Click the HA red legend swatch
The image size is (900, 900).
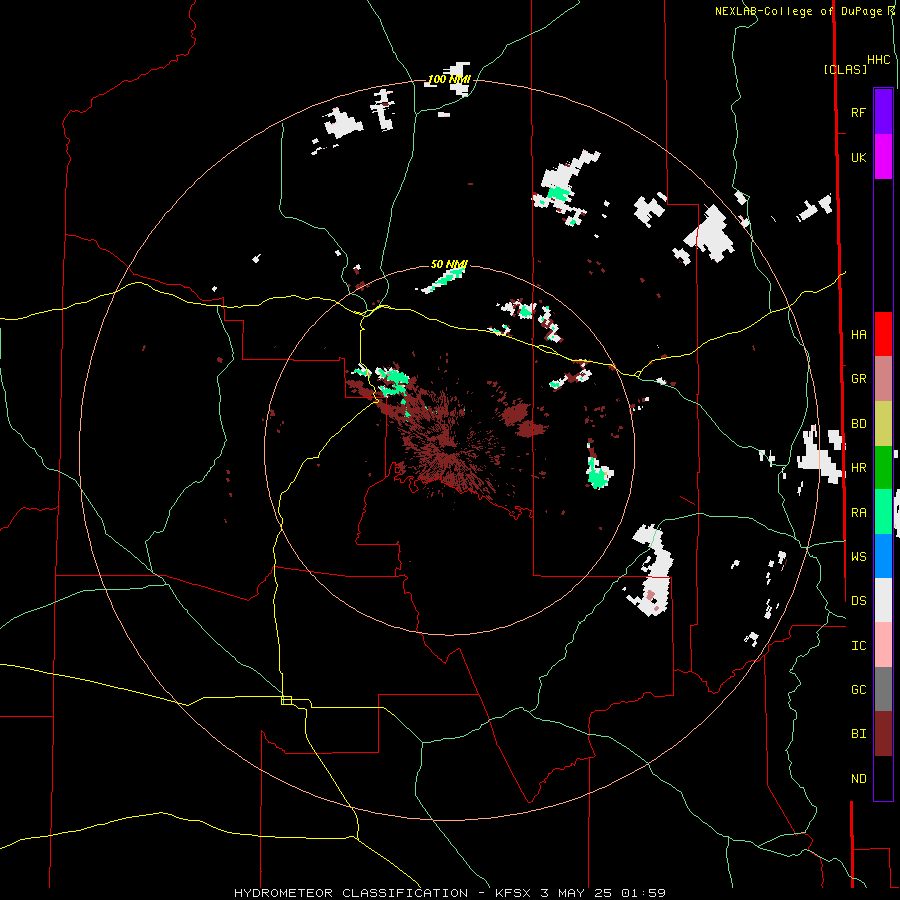pyautogui.click(x=883, y=334)
